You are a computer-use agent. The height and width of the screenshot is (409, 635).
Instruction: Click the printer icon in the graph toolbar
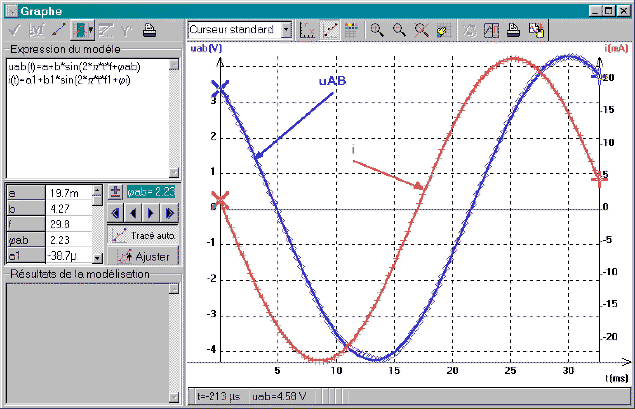click(515, 30)
